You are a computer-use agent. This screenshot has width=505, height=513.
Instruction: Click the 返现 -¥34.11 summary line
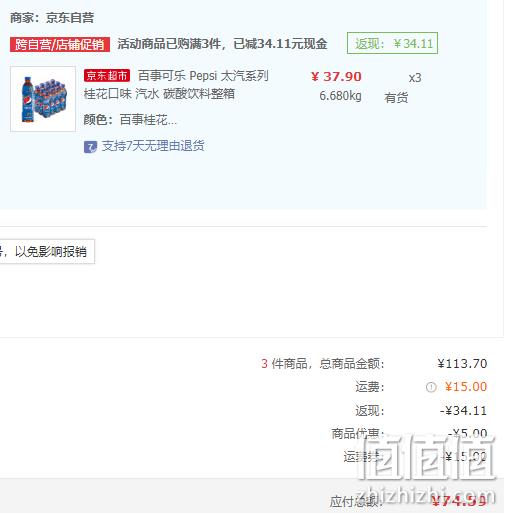421,411
